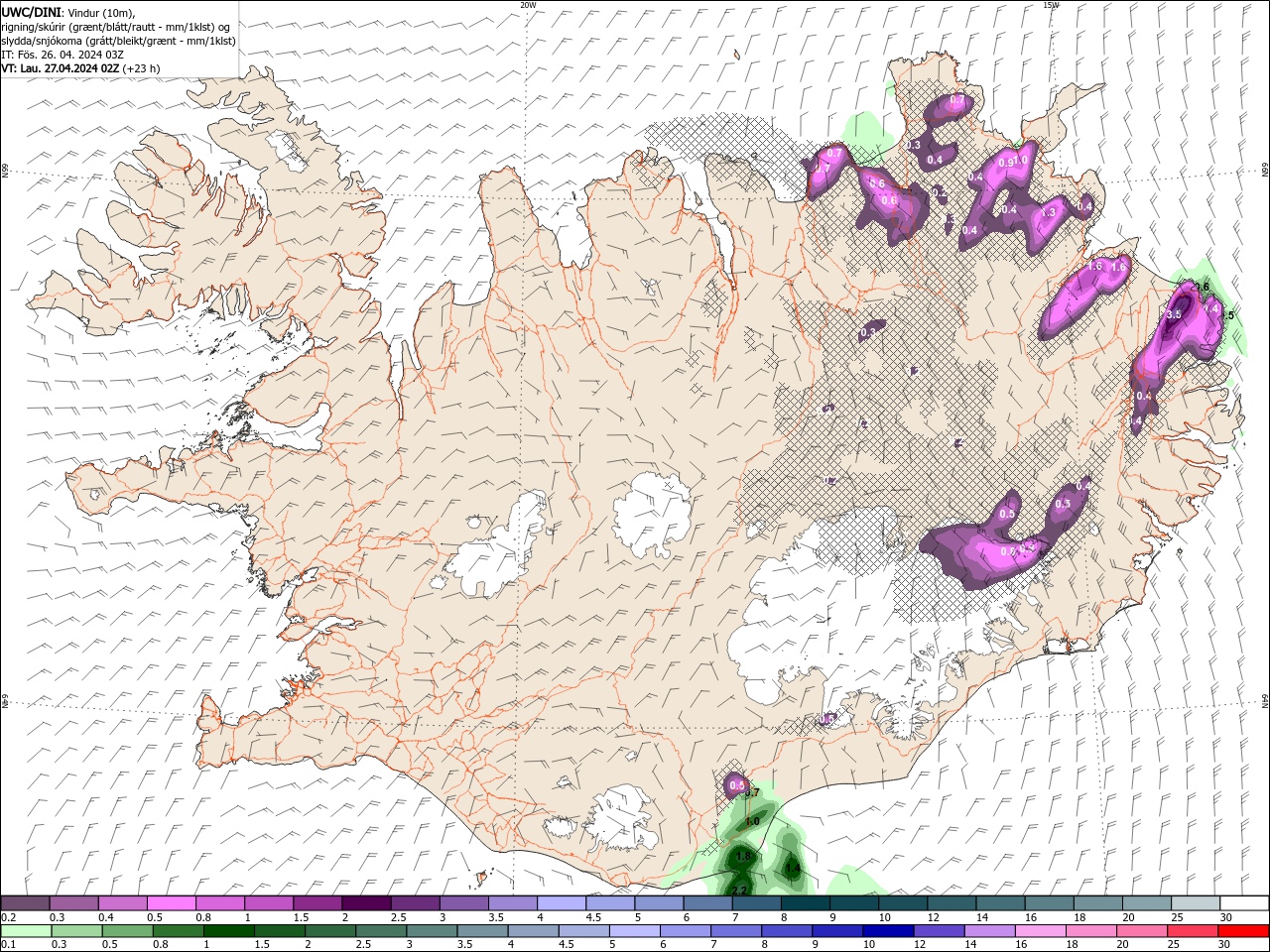
Task: Click the 3.5 snowfall value on map
Action: click(x=1174, y=314)
